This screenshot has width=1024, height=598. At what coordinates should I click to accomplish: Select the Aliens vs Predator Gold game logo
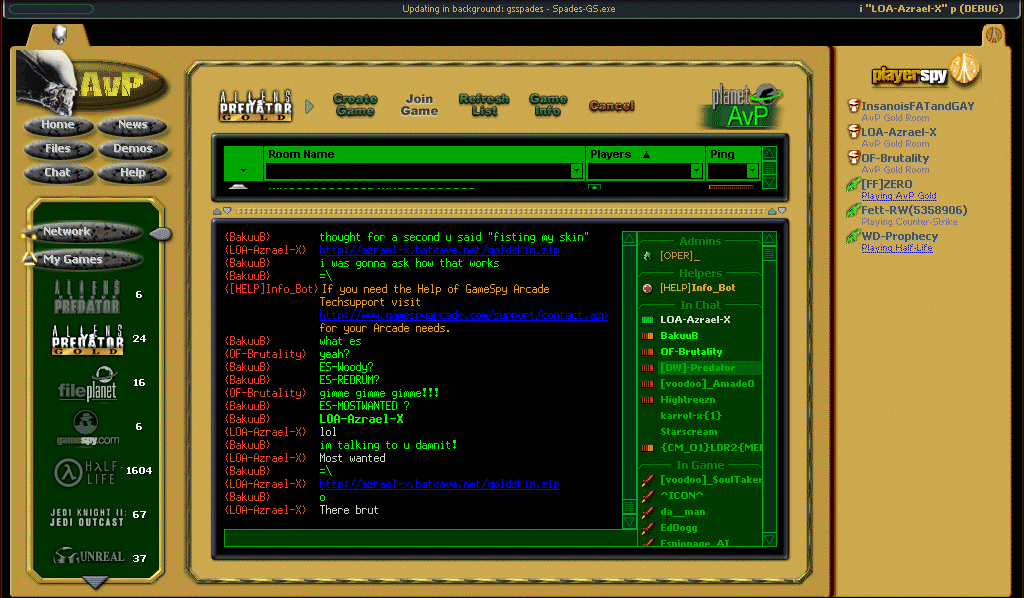(x=88, y=340)
